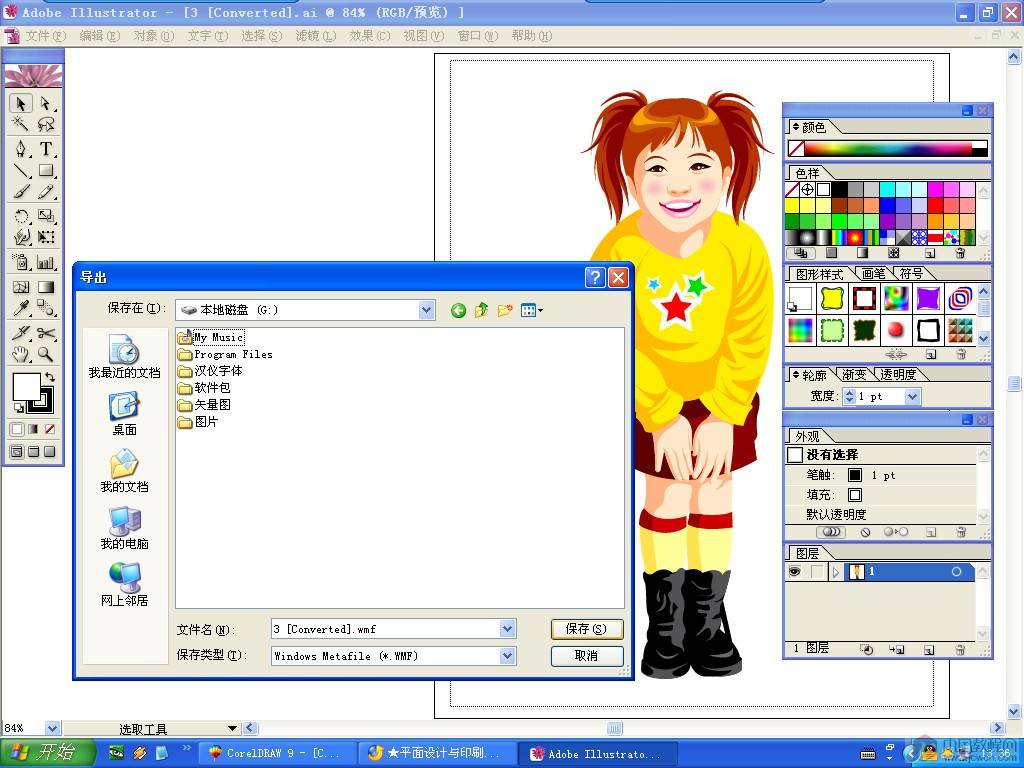Select the Line Segment tool
Image resolution: width=1024 pixels, height=768 pixels.
pyautogui.click(x=21, y=170)
